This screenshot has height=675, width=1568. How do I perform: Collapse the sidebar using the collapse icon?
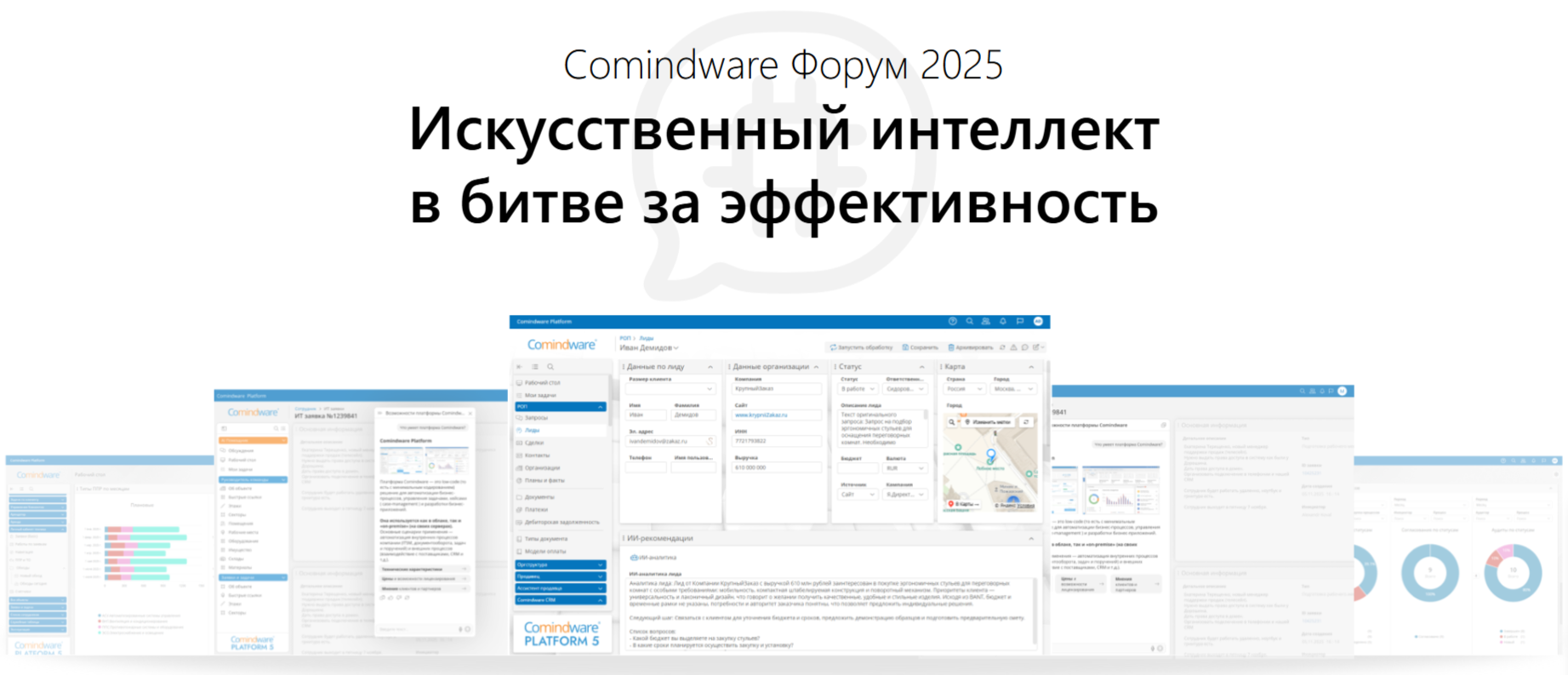pos(520,367)
